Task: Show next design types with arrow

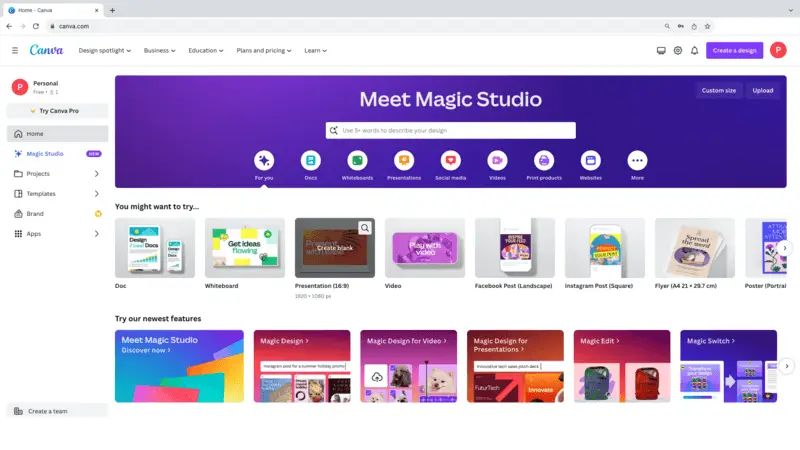Action: pyautogui.click(x=785, y=248)
